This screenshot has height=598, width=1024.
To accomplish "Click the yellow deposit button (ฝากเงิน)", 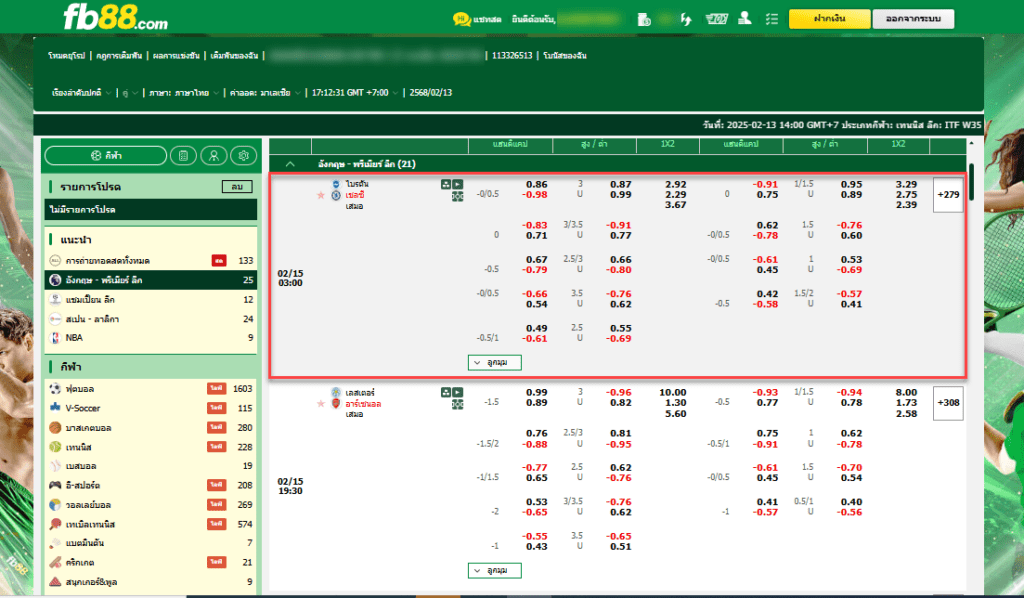I will click(829, 19).
